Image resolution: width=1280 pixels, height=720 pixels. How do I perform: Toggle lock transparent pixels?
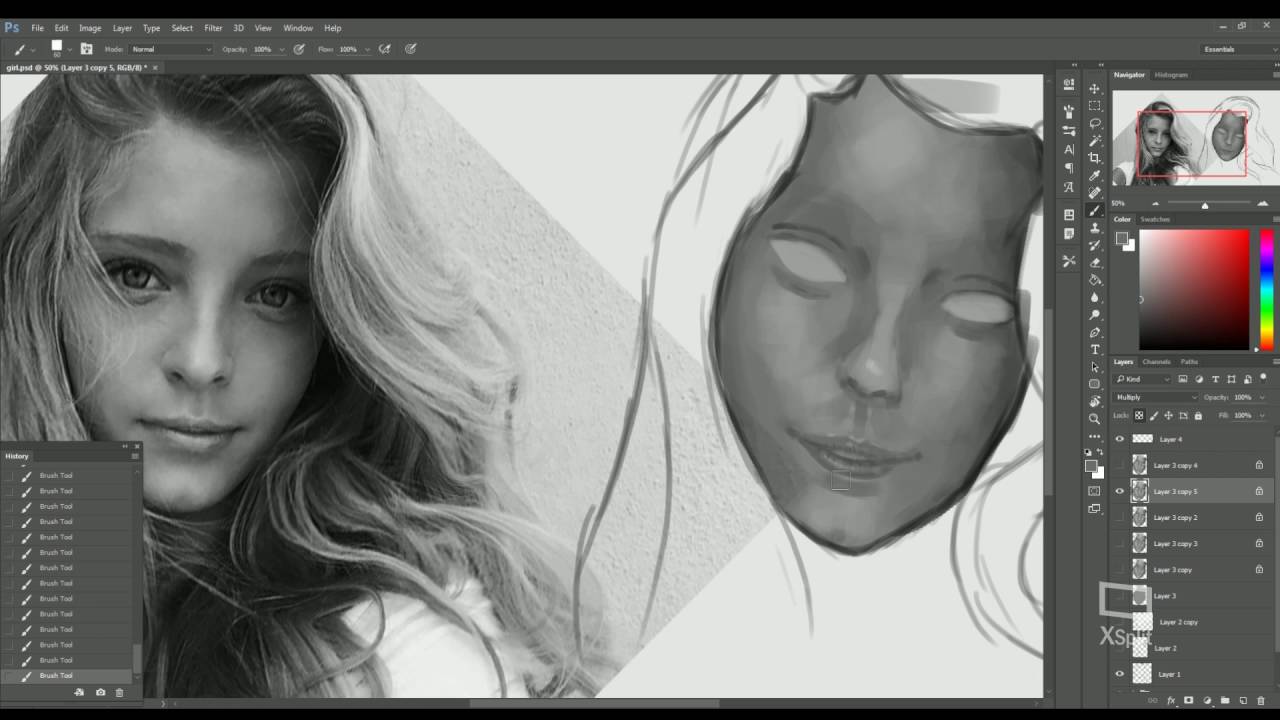coord(1139,415)
